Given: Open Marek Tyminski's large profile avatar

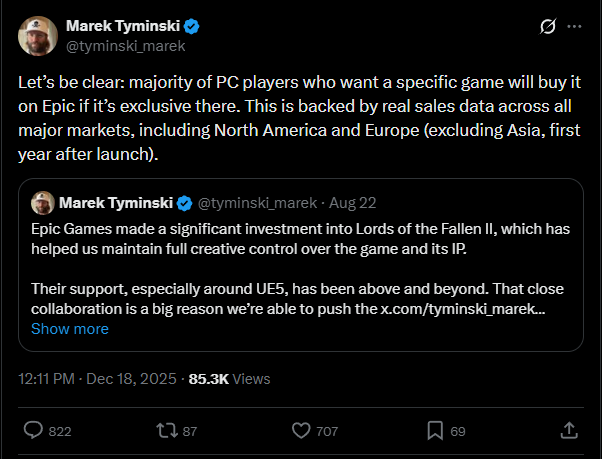Looking at the screenshot, I should tap(38, 34).
